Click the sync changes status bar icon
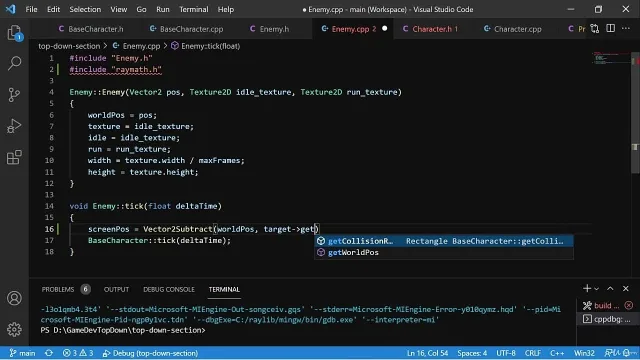The width and height of the screenshot is (640, 360). pos(49,353)
